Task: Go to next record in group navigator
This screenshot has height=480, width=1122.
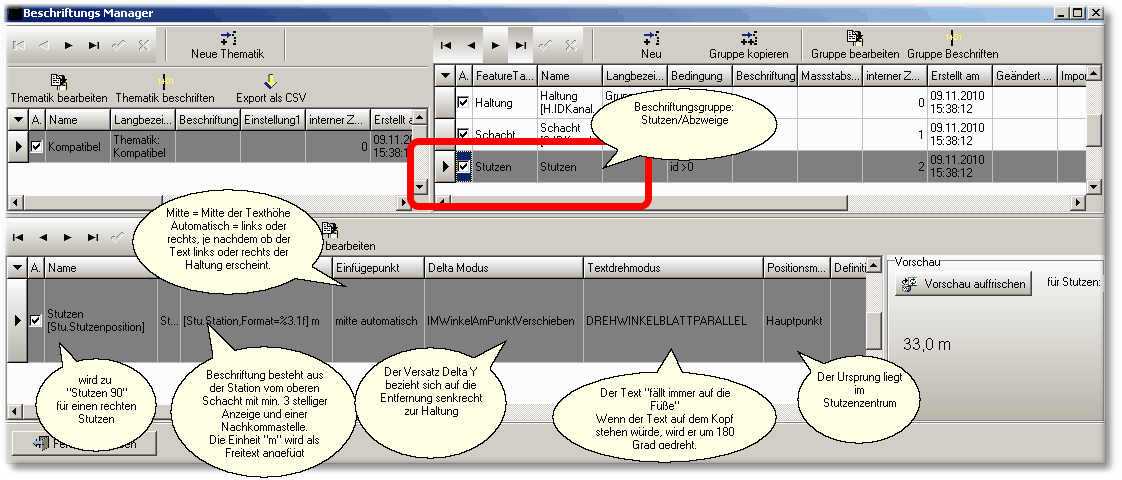Action: [x=495, y=45]
